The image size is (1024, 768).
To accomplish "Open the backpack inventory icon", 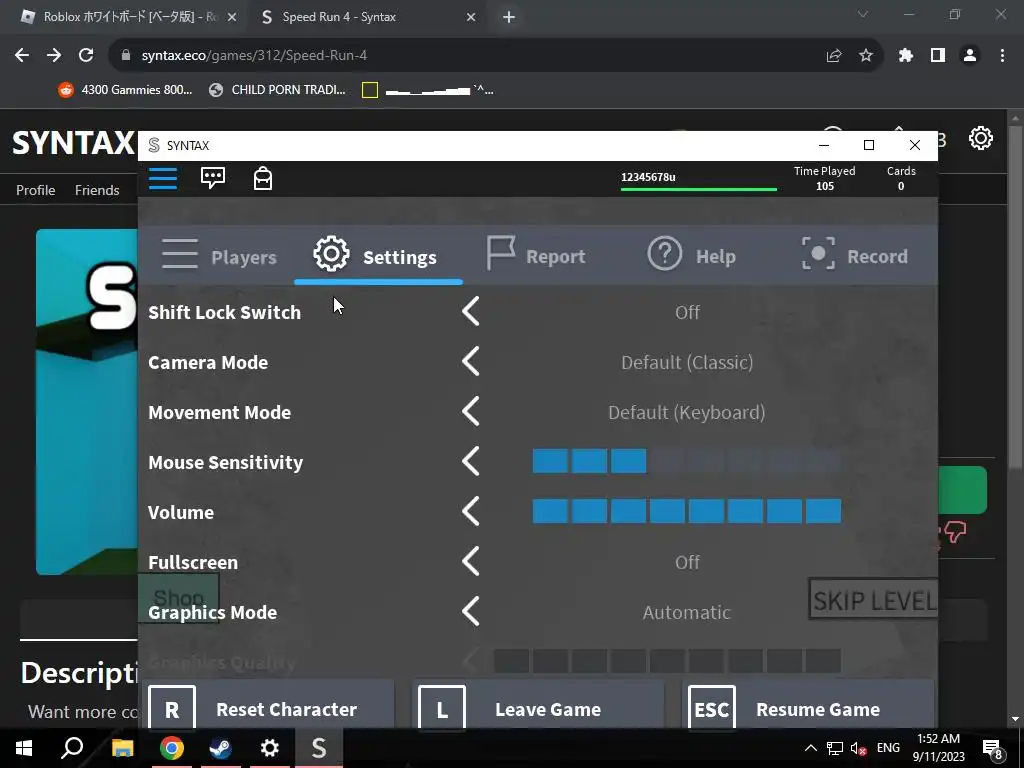I will pyautogui.click(x=263, y=178).
